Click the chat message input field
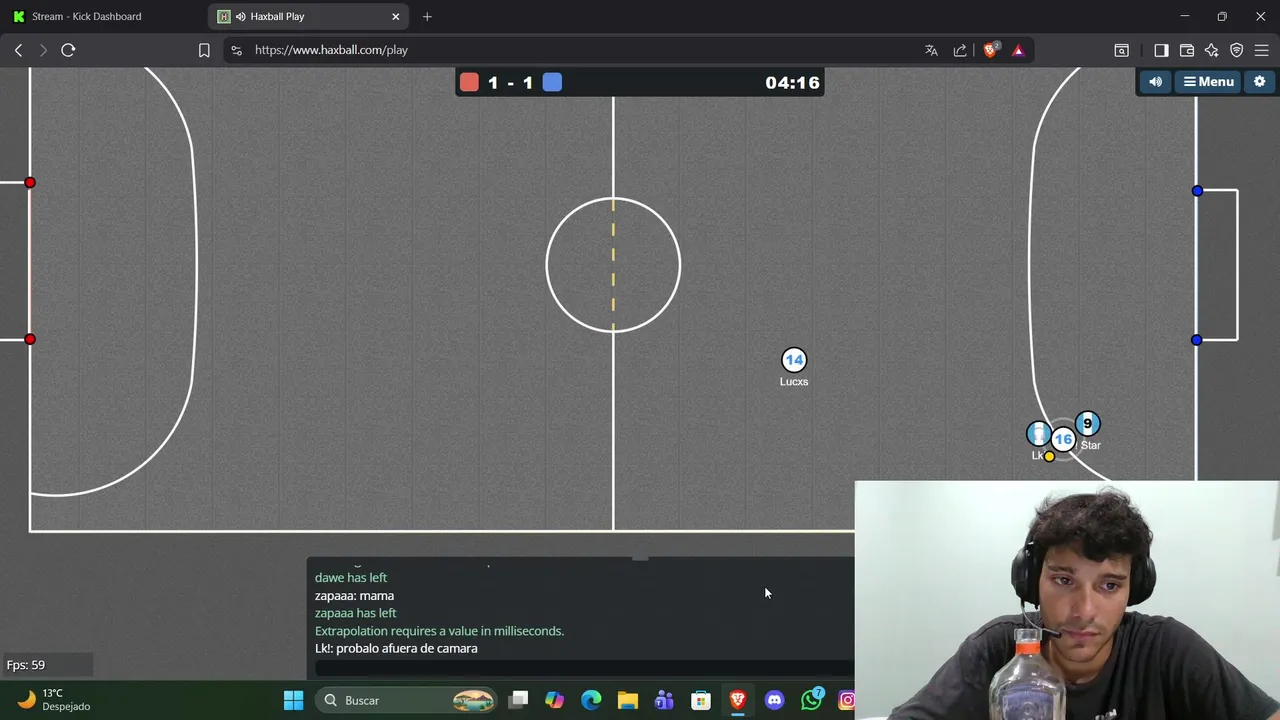 [585, 668]
